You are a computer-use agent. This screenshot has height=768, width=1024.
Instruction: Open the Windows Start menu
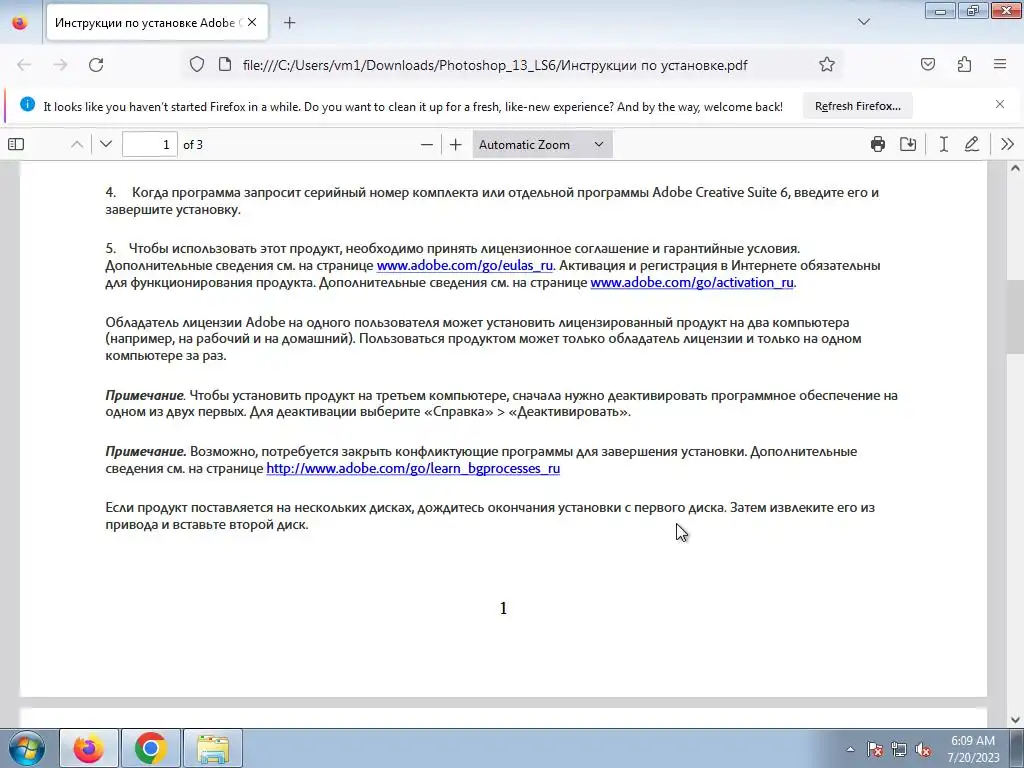pos(26,748)
